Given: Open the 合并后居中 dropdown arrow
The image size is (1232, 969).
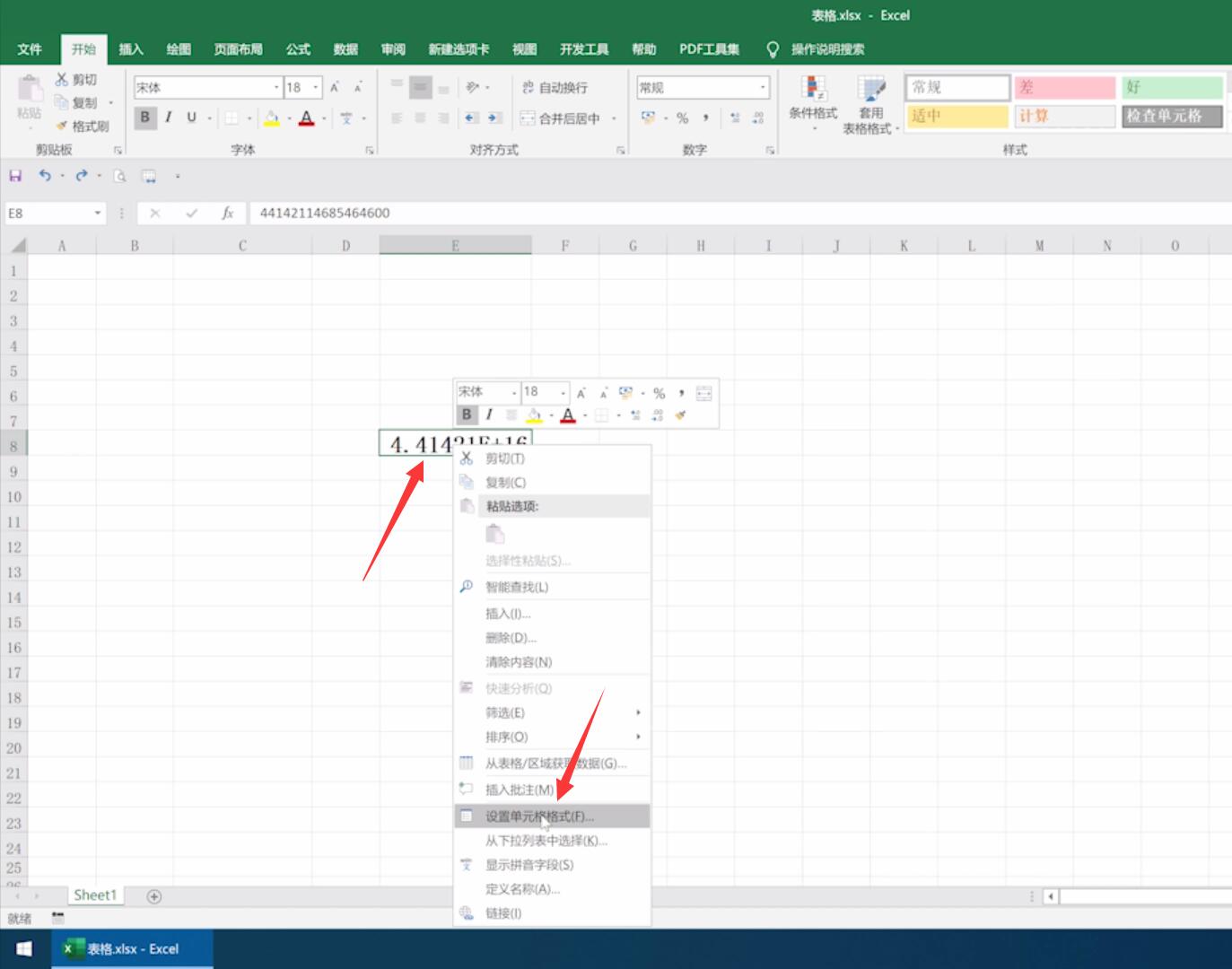Looking at the screenshot, I should [x=615, y=118].
